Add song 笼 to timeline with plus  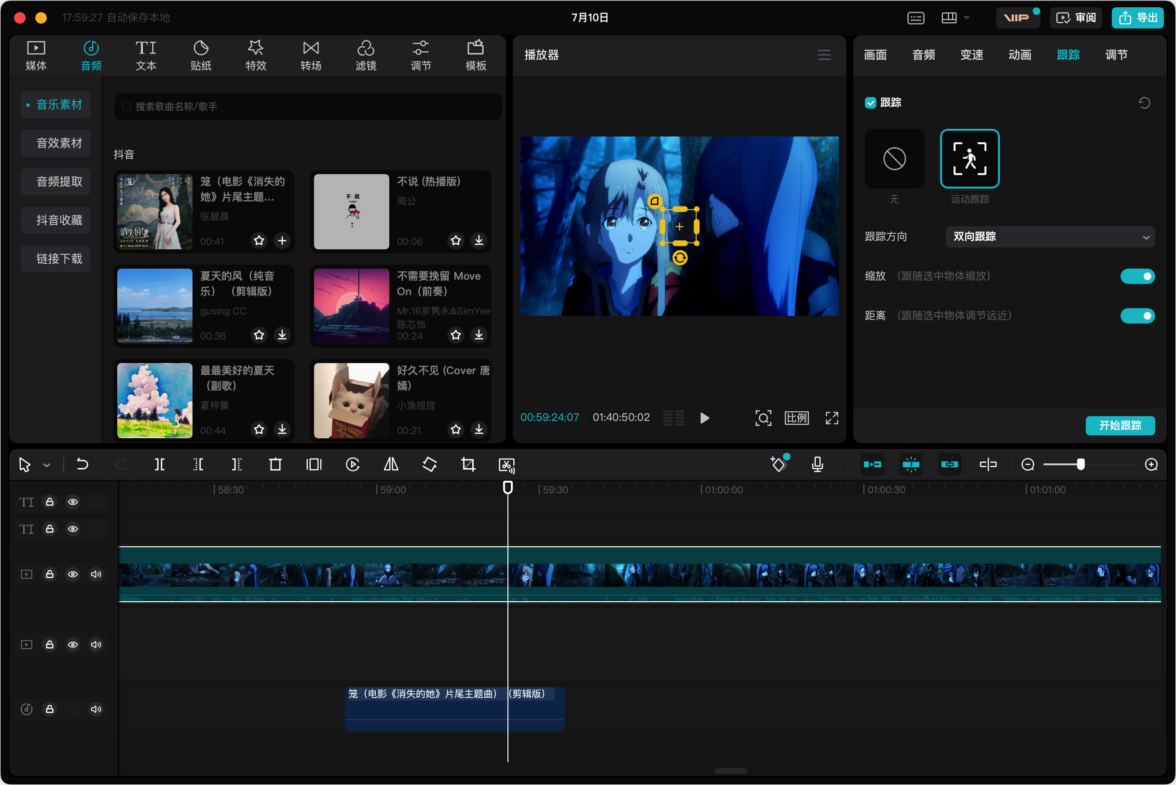click(x=282, y=241)
